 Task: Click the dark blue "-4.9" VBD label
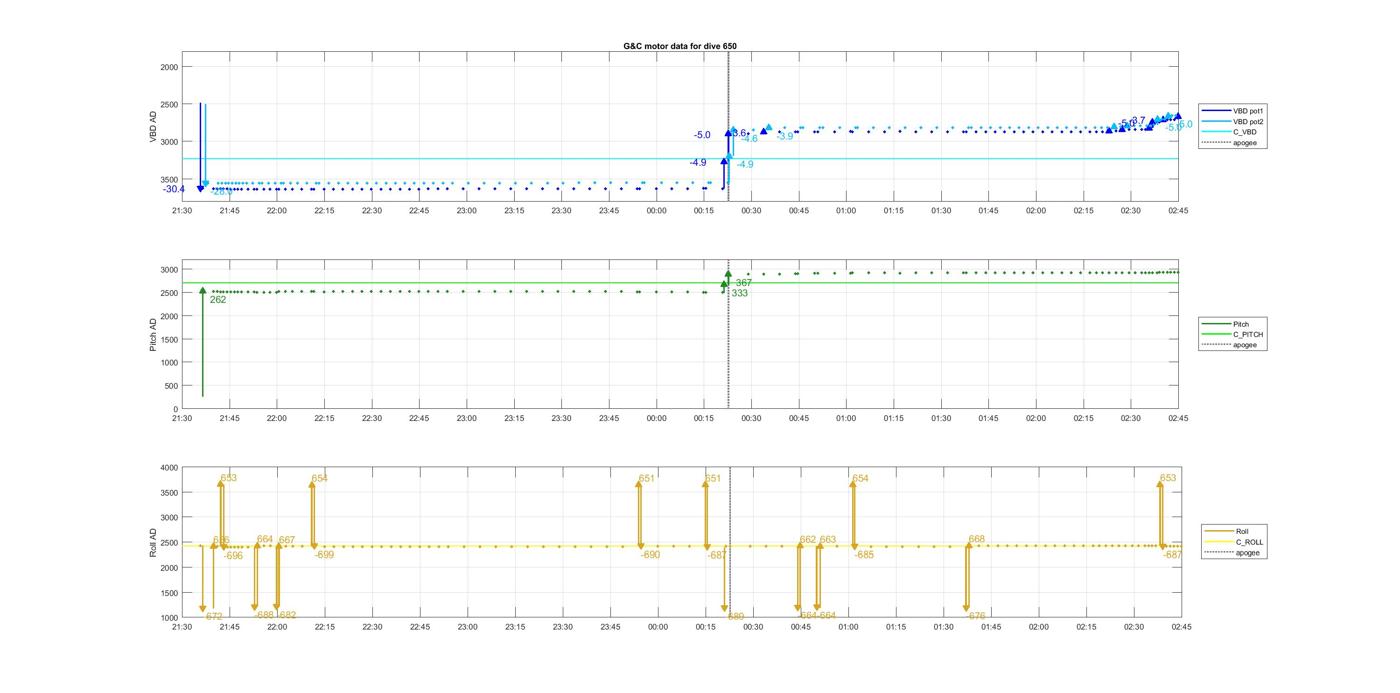click(698, 162)
